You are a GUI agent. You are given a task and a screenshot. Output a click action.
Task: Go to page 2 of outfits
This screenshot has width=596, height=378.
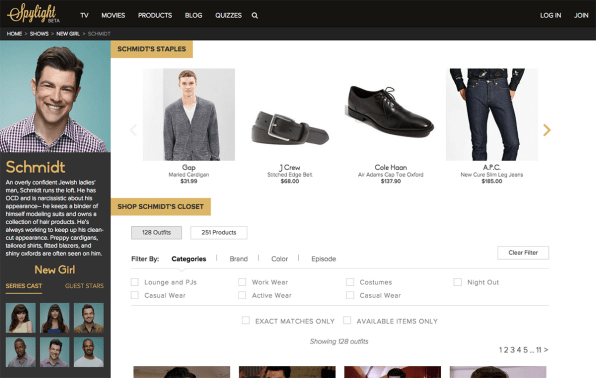506,350
